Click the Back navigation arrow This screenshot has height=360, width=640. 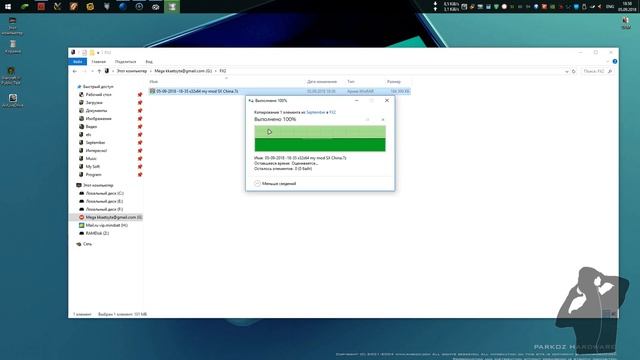[75, 71]
